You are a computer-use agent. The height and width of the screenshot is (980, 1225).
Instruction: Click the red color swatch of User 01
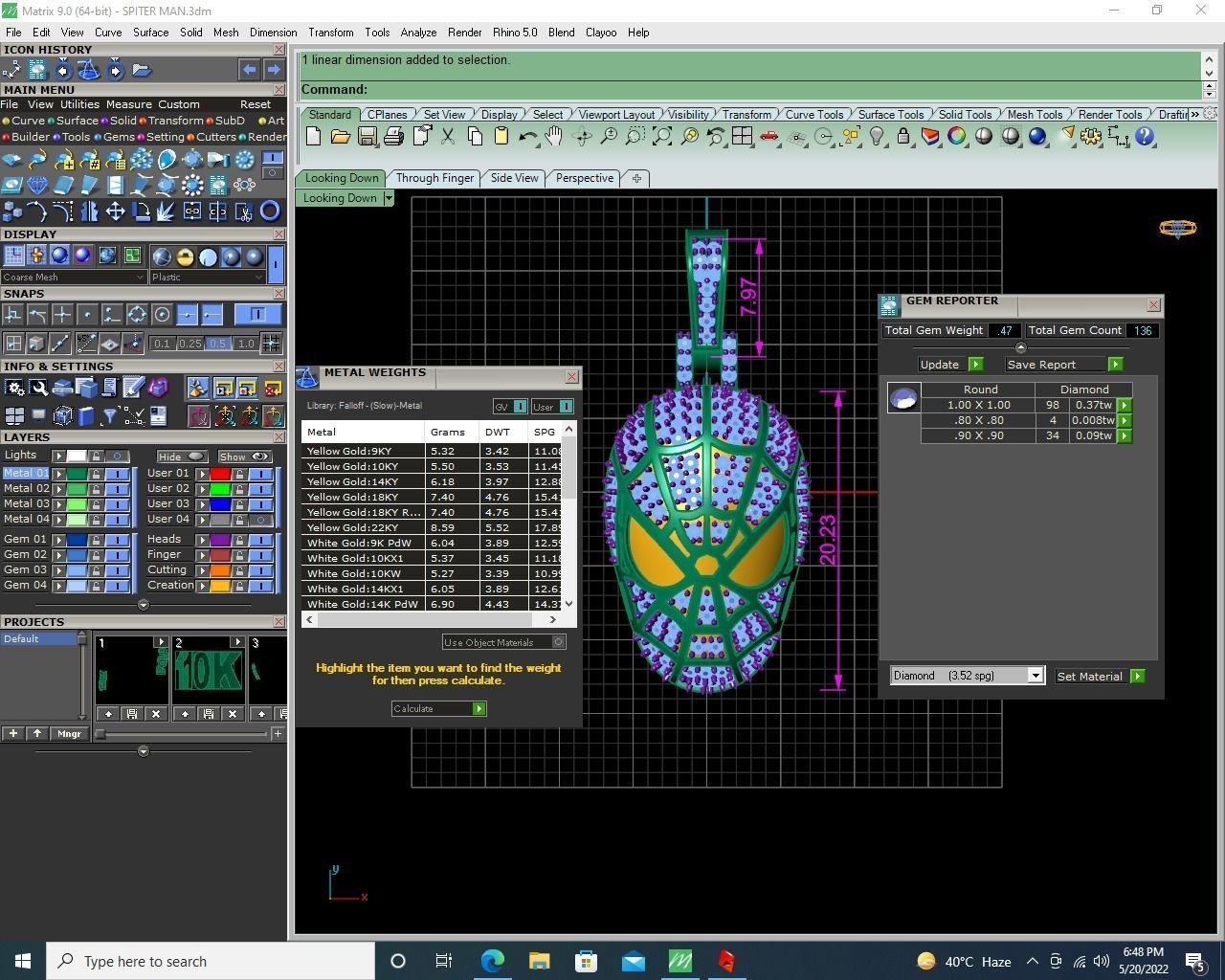[220, 474]
